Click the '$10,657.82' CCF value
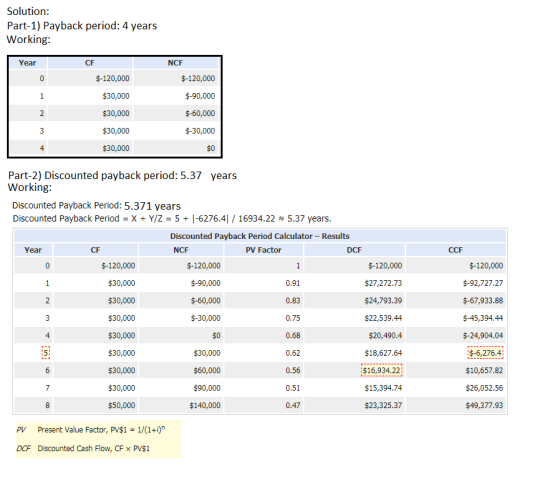The height and width of the screenshot is (483, 560). click(x=484, y=370)
